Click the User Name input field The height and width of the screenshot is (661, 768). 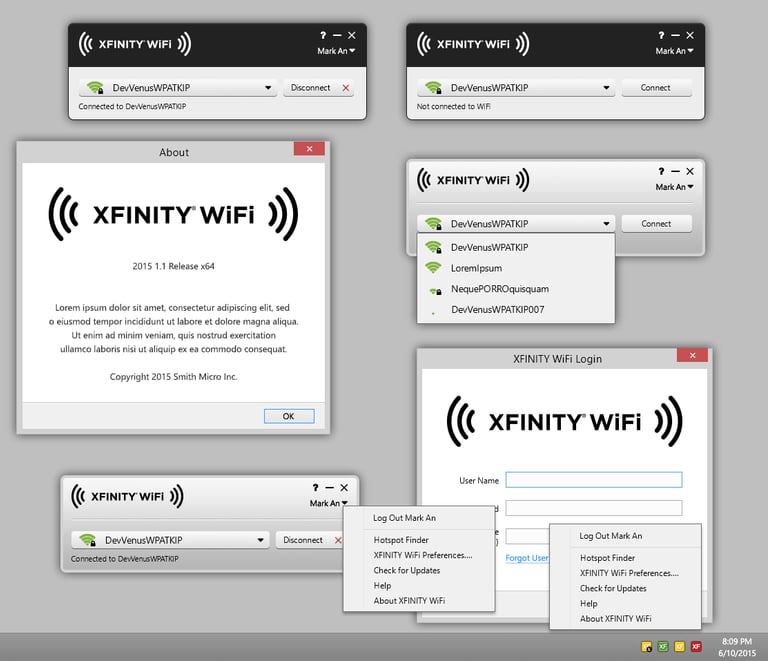(594, 480)
